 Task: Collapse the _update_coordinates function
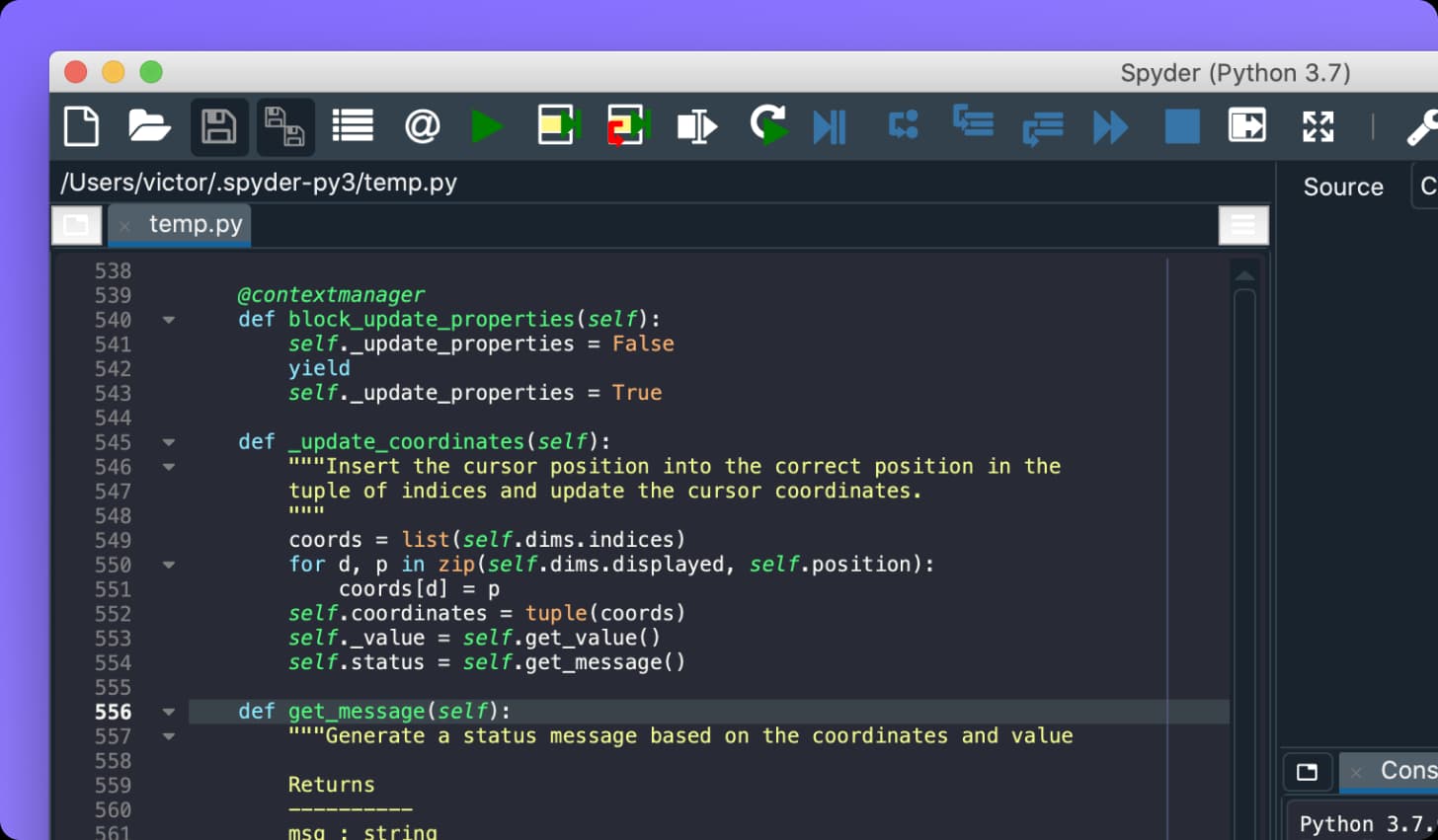[168, 441]
